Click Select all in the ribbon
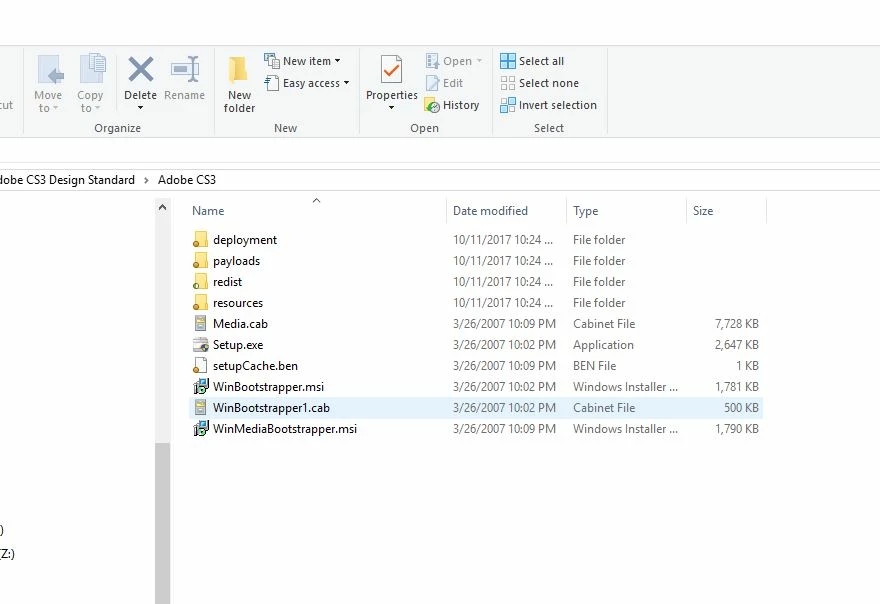This screenshot has height=604, width=880. tap(532, 61)
